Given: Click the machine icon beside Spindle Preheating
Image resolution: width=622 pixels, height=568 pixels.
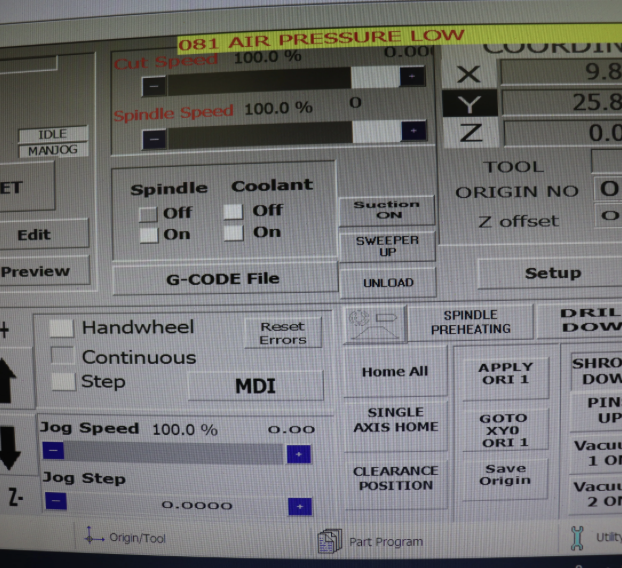Looking at the screenshot, I should tap(374, 321).
